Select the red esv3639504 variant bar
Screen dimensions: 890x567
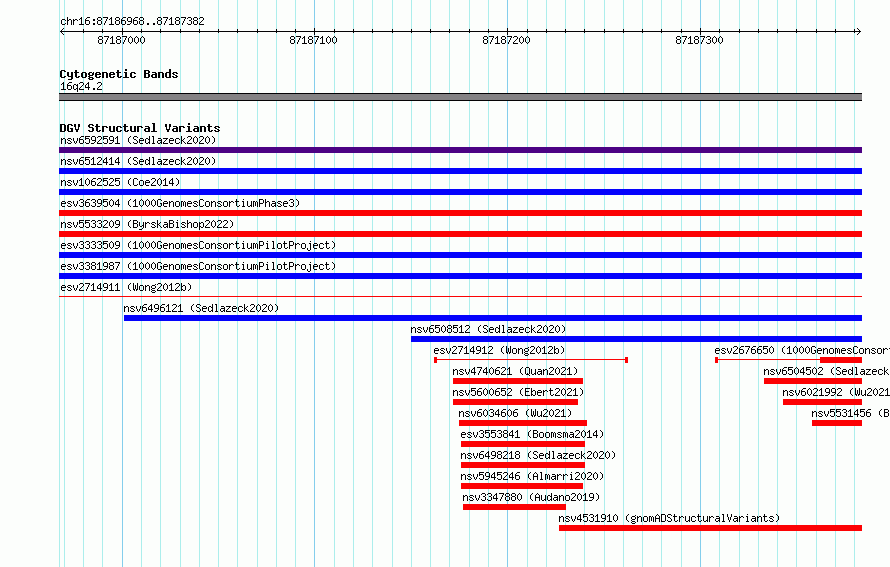tap(460, 213)
